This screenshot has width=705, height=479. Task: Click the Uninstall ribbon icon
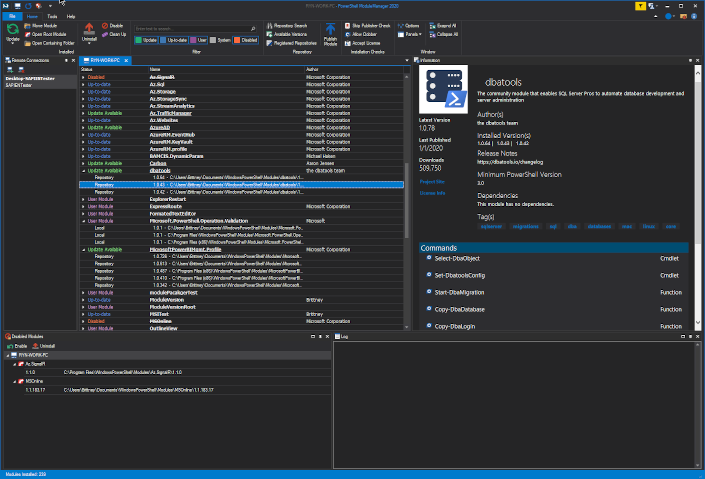[89, 29]
